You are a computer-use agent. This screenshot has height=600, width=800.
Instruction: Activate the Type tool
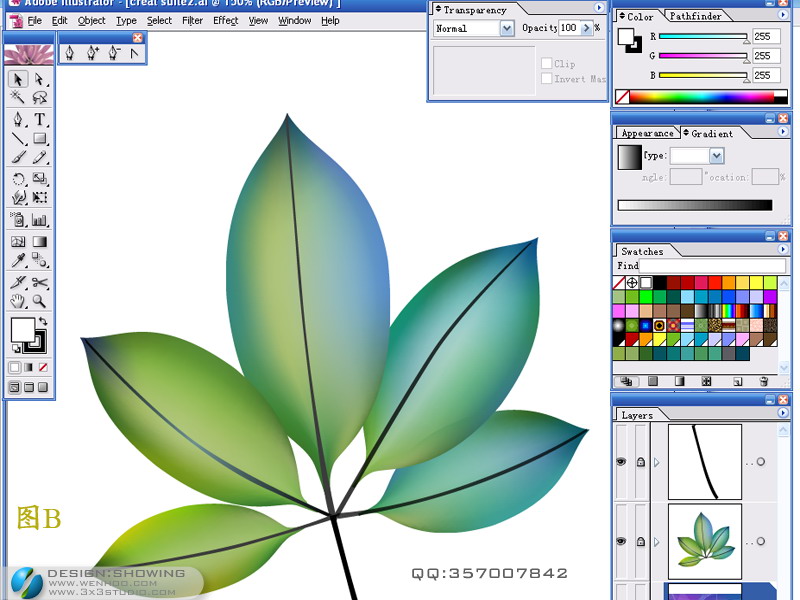pyautogui.click(x=39, y=119)
